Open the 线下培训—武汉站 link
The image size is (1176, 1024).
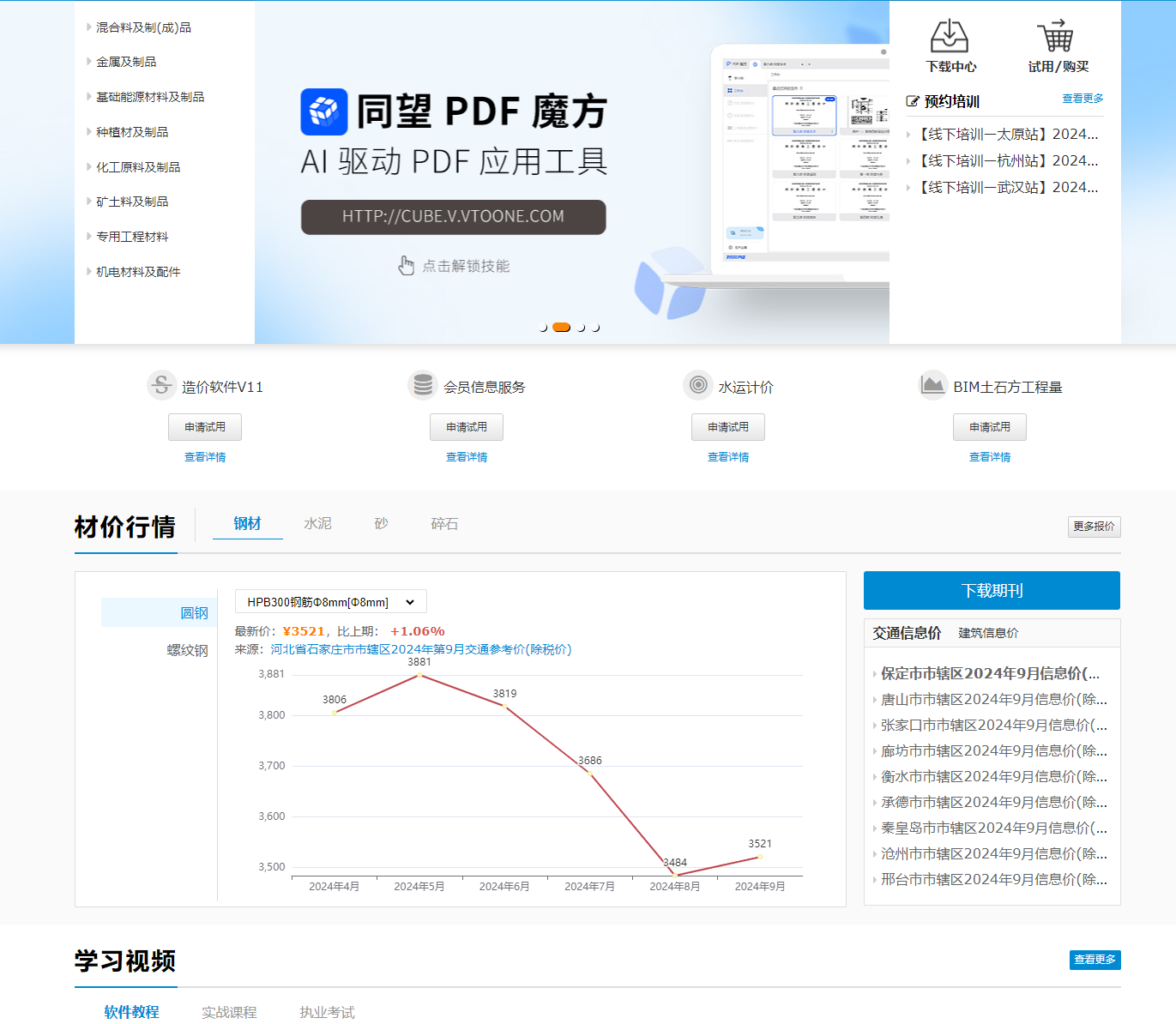[1007, 188]
